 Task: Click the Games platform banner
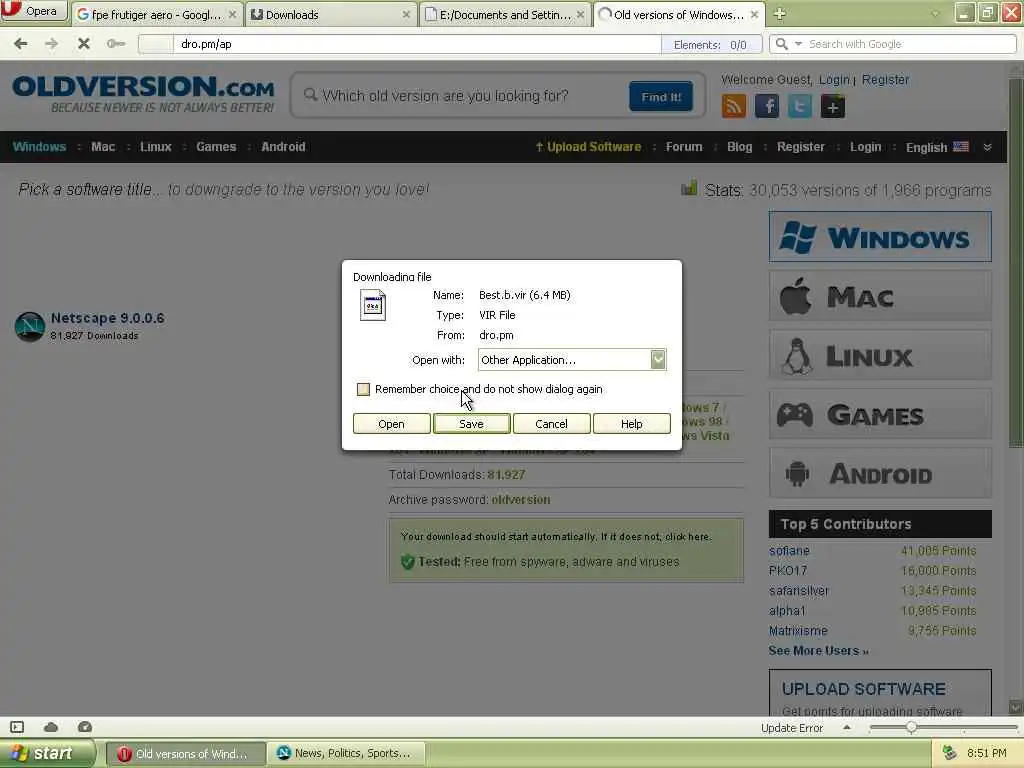point(880,414)
